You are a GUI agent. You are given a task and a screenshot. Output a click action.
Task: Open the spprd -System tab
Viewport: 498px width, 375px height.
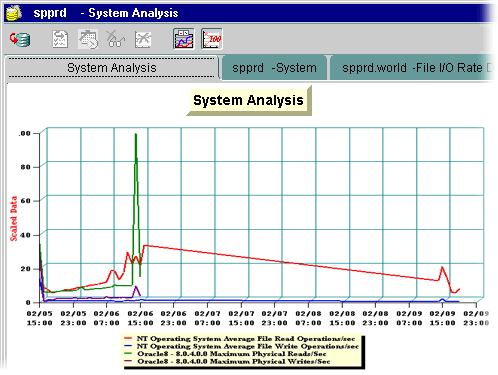[274, 68]
